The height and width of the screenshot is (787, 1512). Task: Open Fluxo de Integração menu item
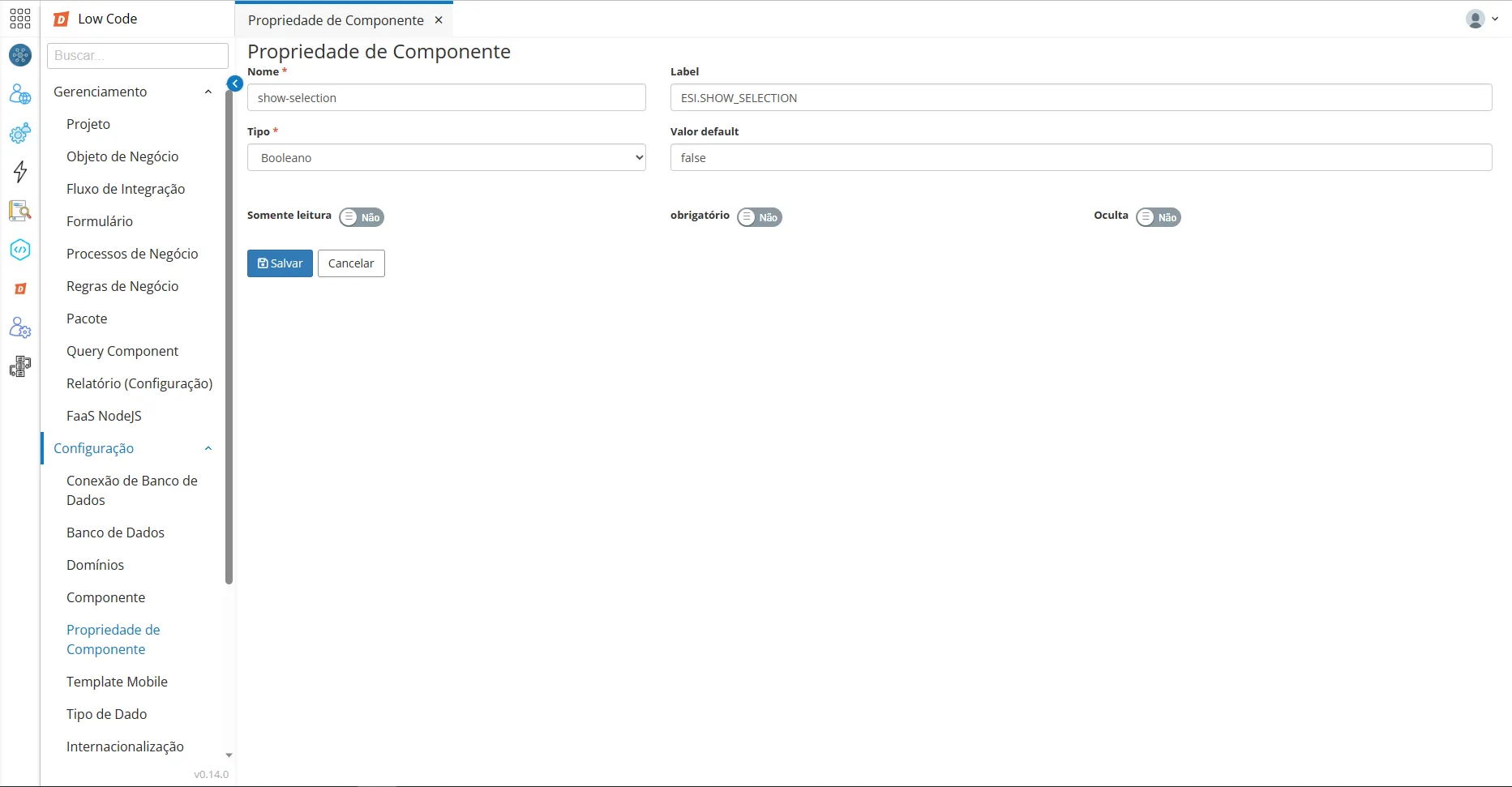[126, 189]
